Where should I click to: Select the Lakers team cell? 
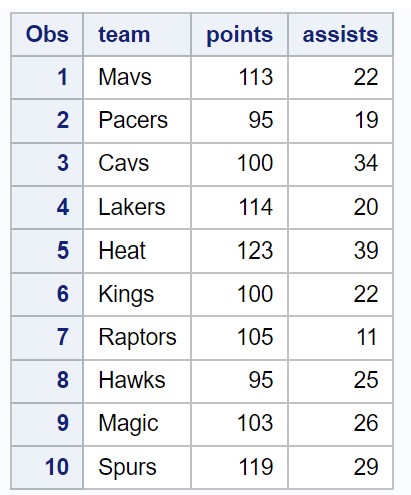137,207
